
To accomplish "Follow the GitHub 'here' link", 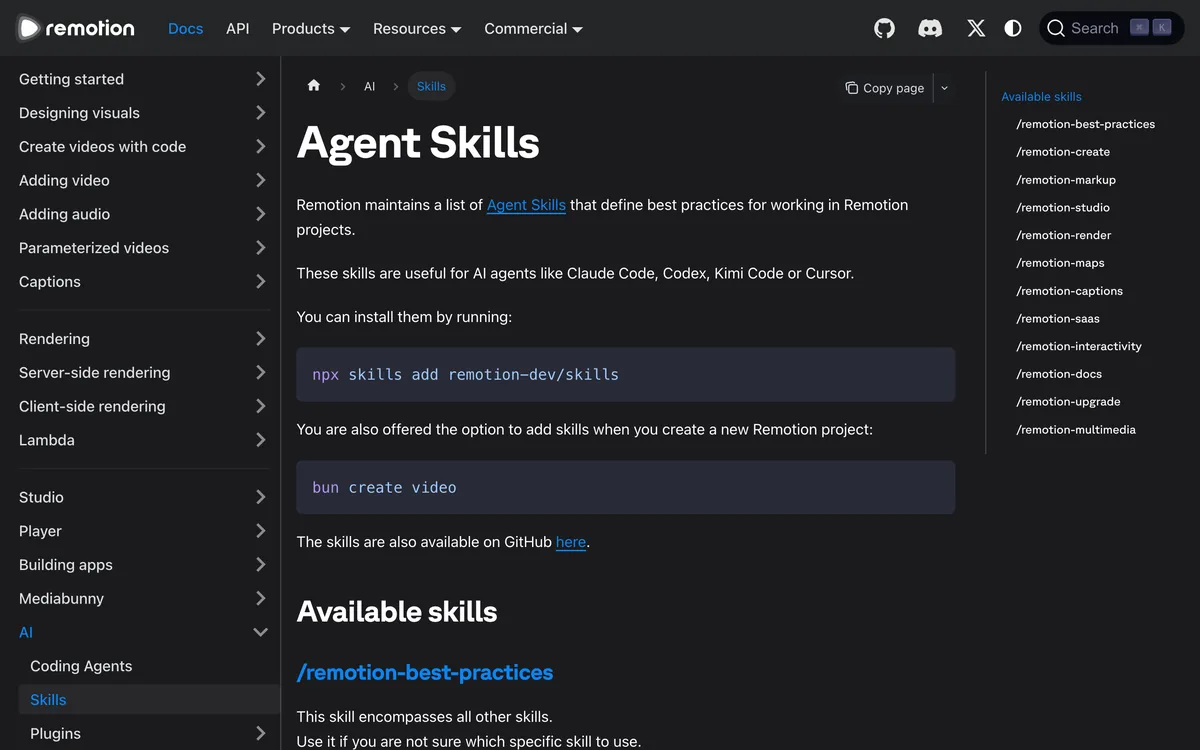I will [571, 542].
